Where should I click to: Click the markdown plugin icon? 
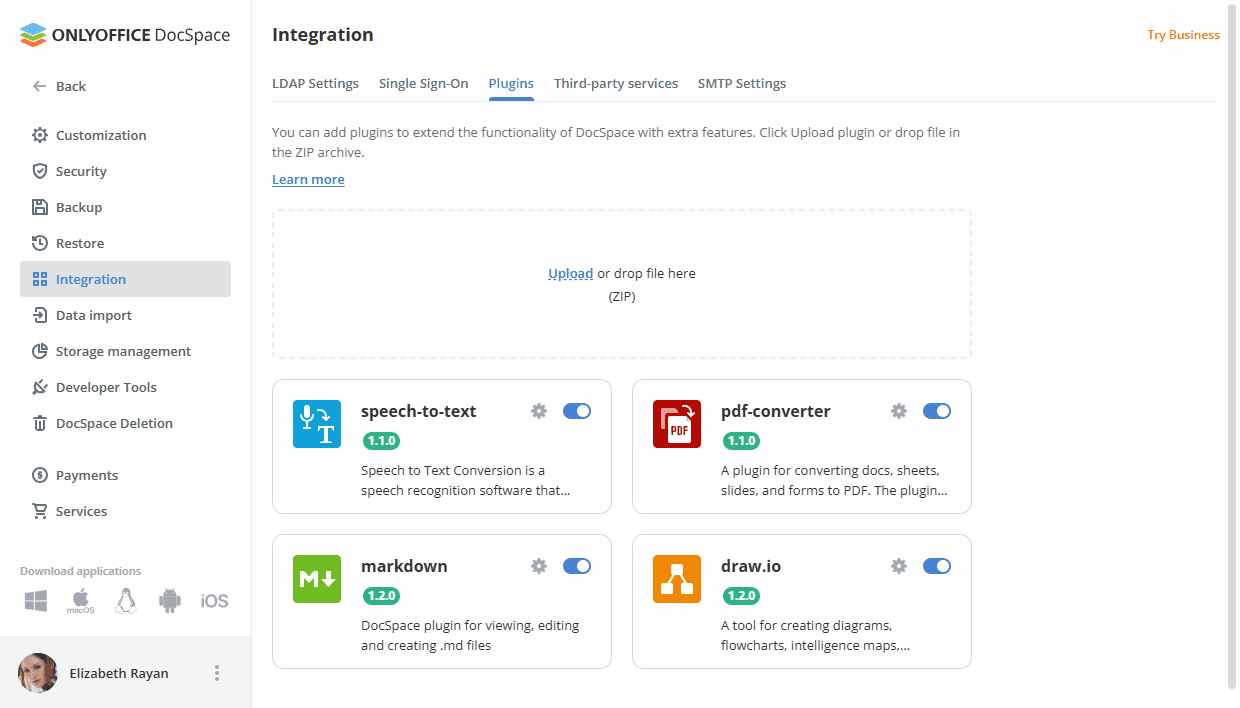pos(316,579)
